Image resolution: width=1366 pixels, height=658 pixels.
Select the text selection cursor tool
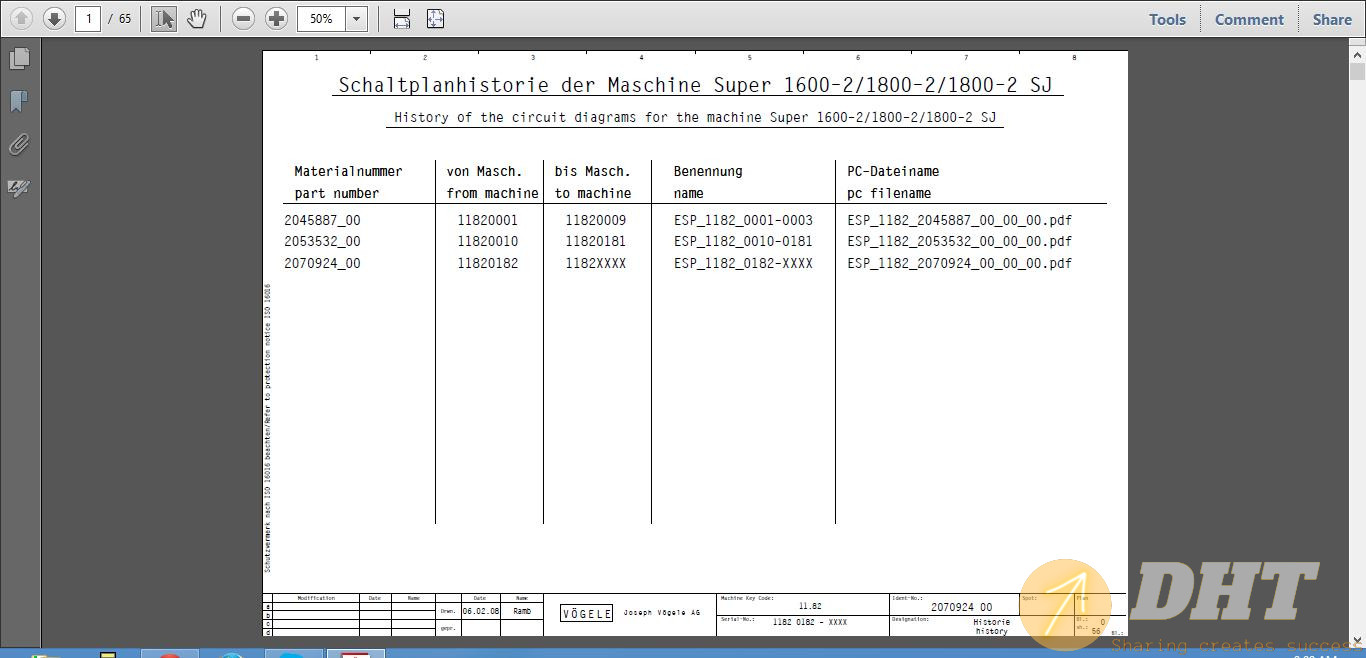pyautogui.click(x=164, y=18)
